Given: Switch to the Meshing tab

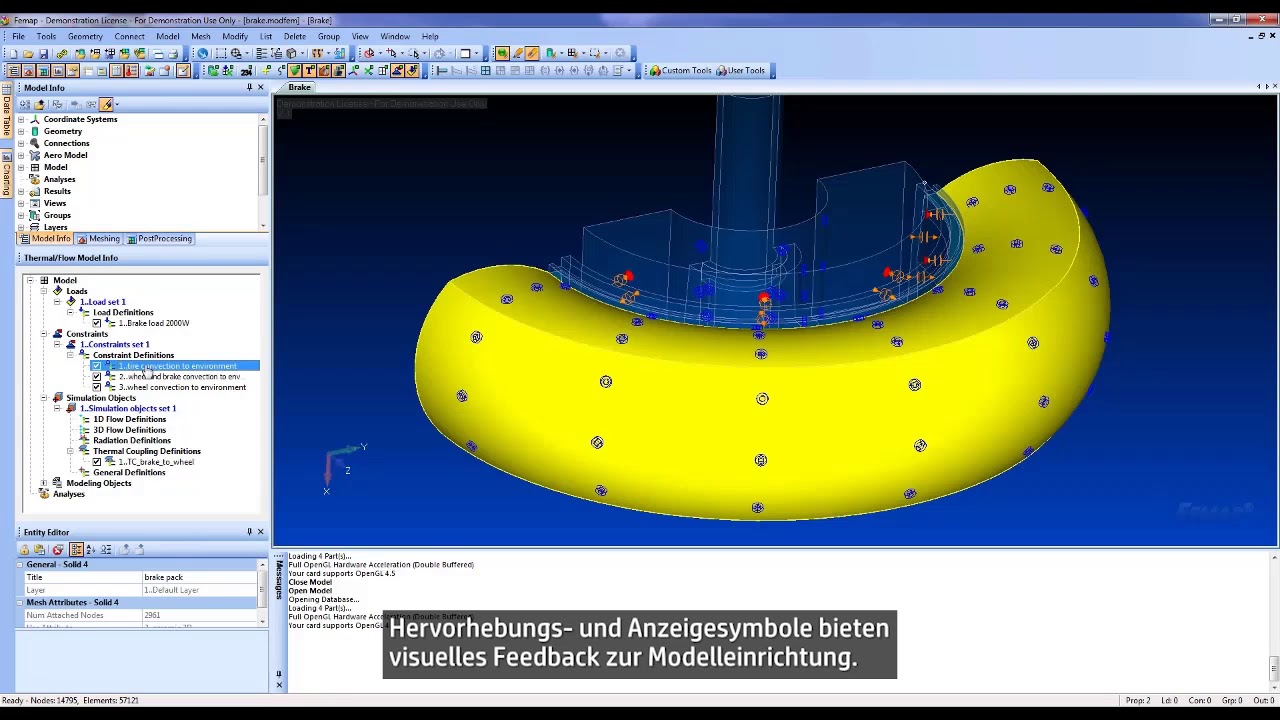Looking at the screenshot, I should pos(99,239).
